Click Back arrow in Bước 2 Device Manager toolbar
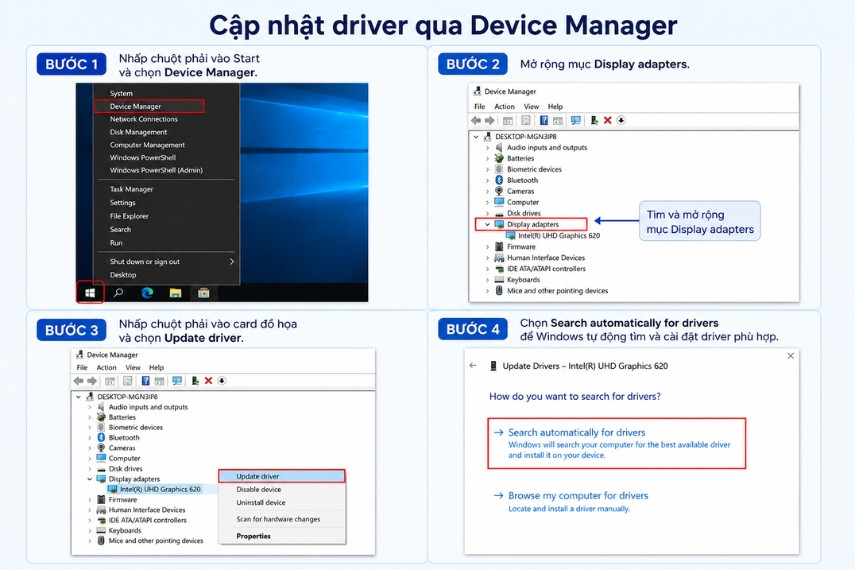This screenshot has height=570, width=855. point(476,120)
